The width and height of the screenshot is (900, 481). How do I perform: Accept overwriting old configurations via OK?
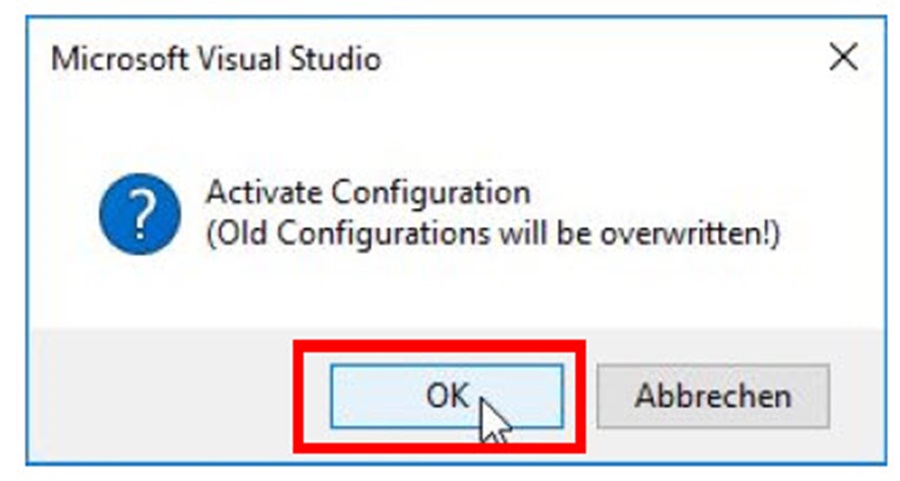click(x=446, y=396)
